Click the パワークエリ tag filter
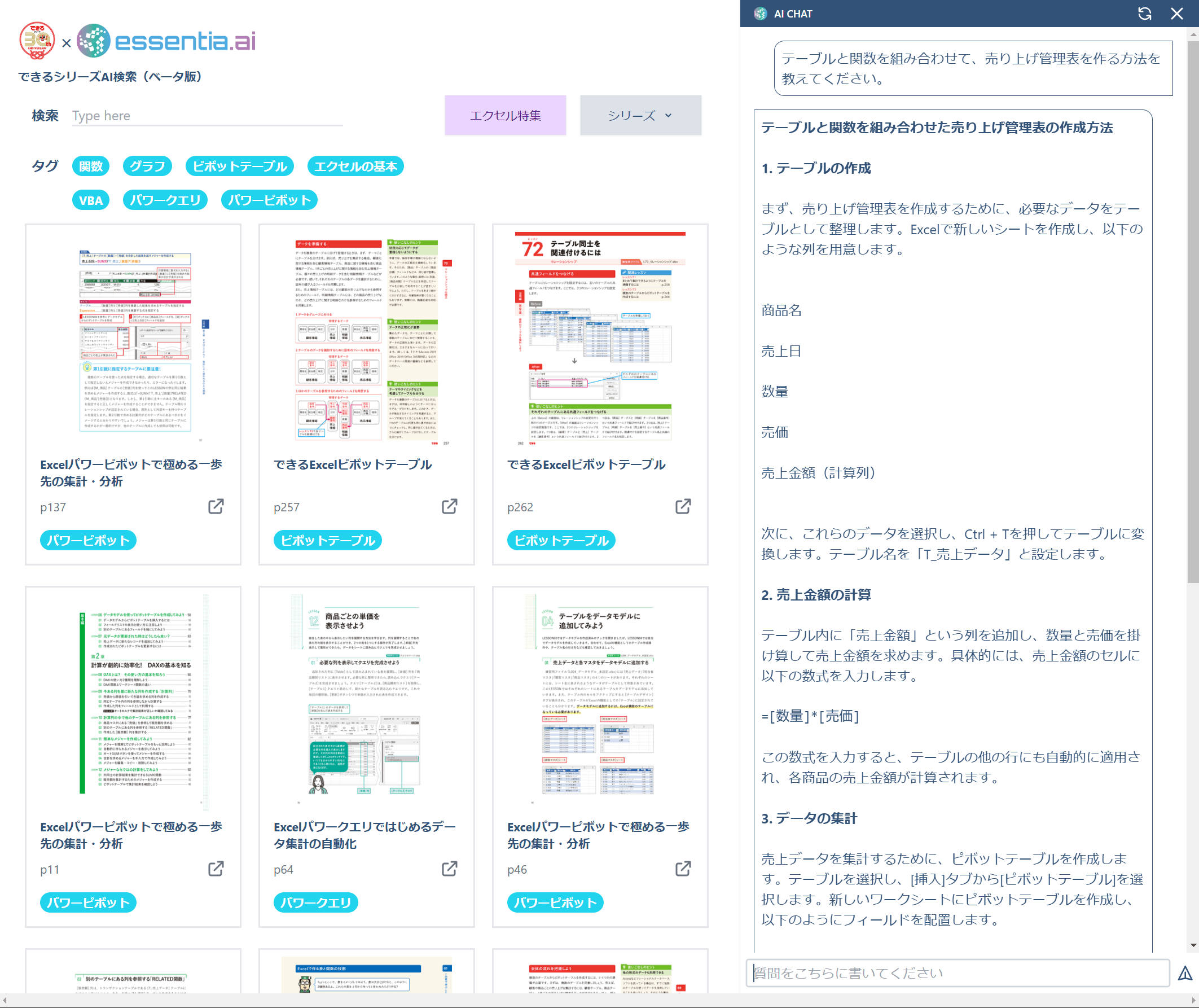Screen dimensions: 1199x1008 [x=163, y=199]
